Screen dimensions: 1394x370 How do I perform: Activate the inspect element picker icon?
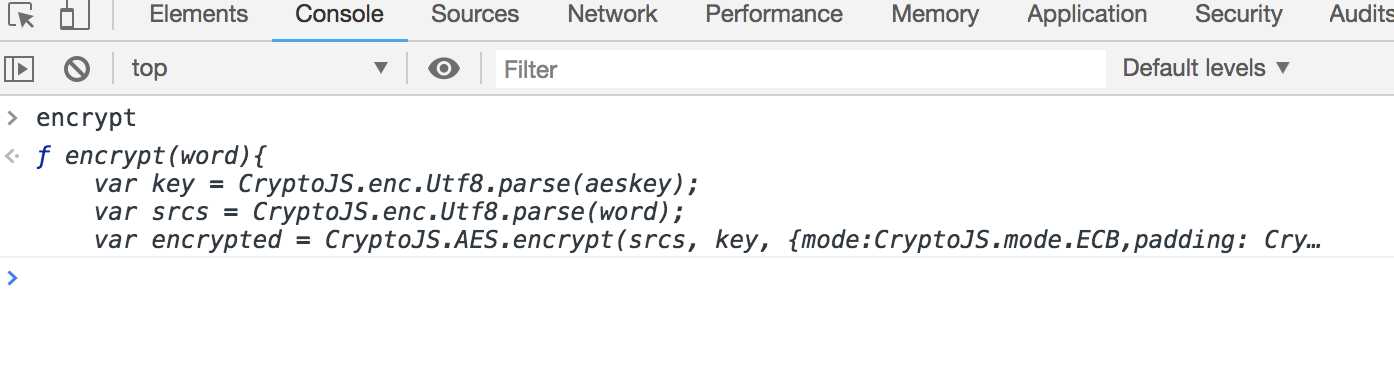(x=21, y=15)
